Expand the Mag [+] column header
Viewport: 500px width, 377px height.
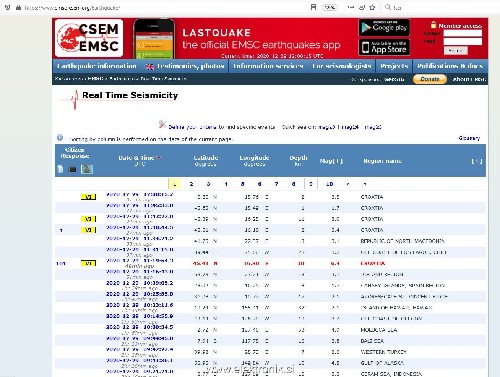point(331,161)
